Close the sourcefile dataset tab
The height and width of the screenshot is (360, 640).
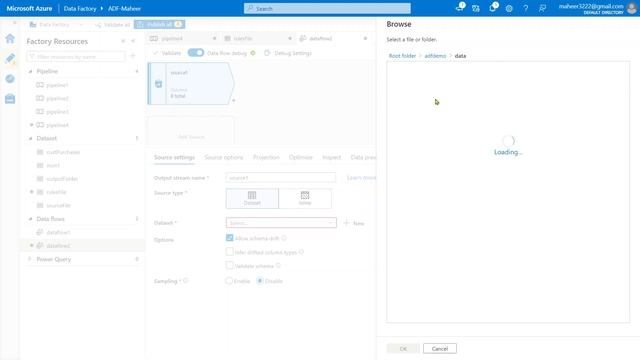click(290, 38)
